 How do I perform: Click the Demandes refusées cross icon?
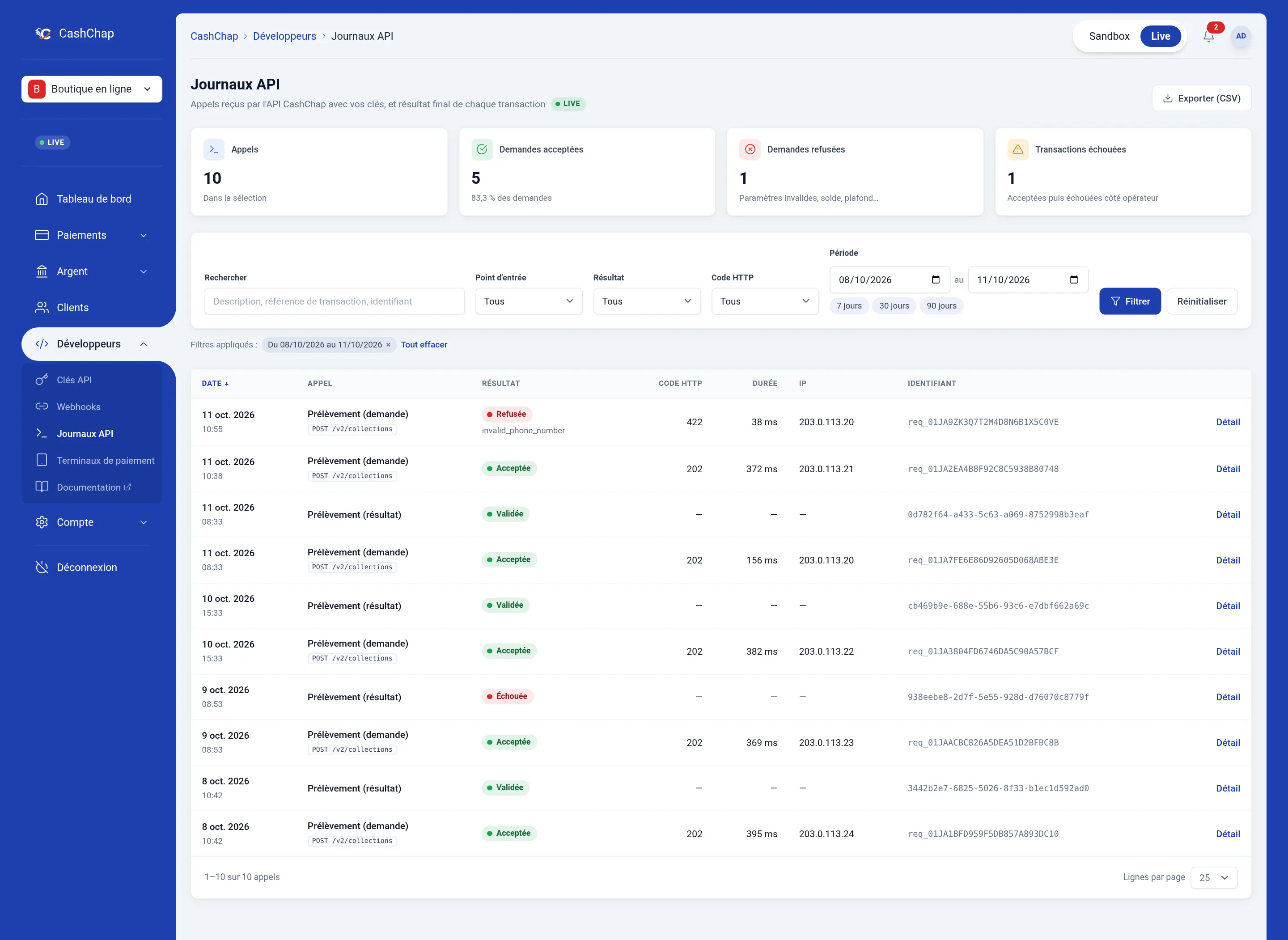750,149
